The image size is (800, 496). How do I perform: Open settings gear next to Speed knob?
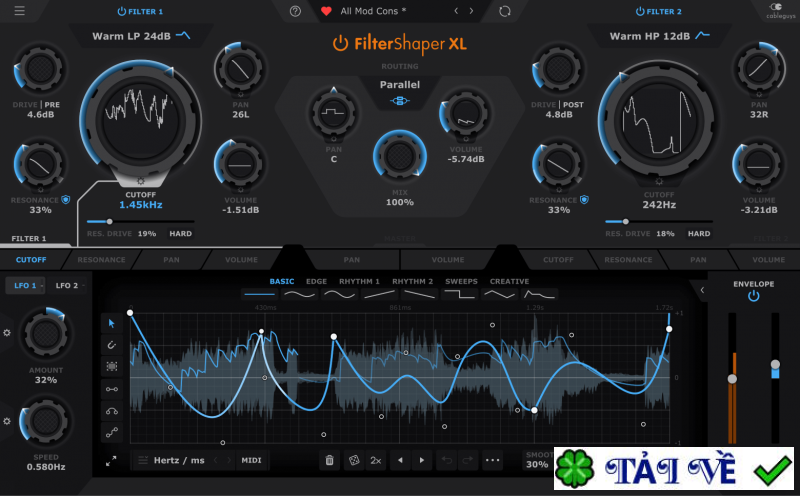(x=7, y=421)
